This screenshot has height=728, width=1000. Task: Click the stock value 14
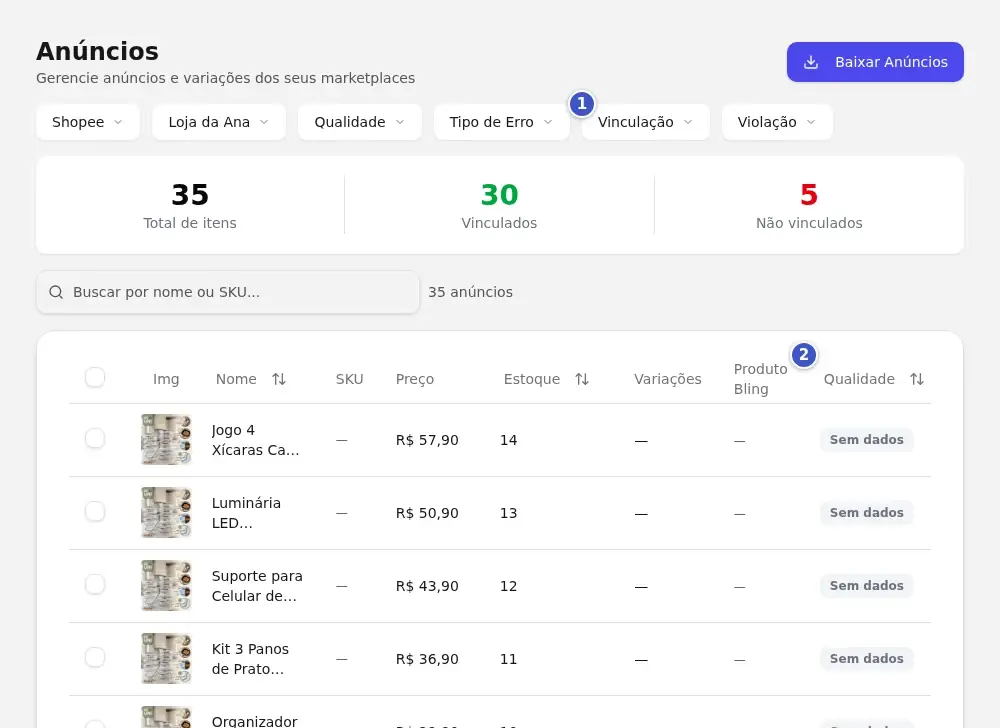coord(508,440)
